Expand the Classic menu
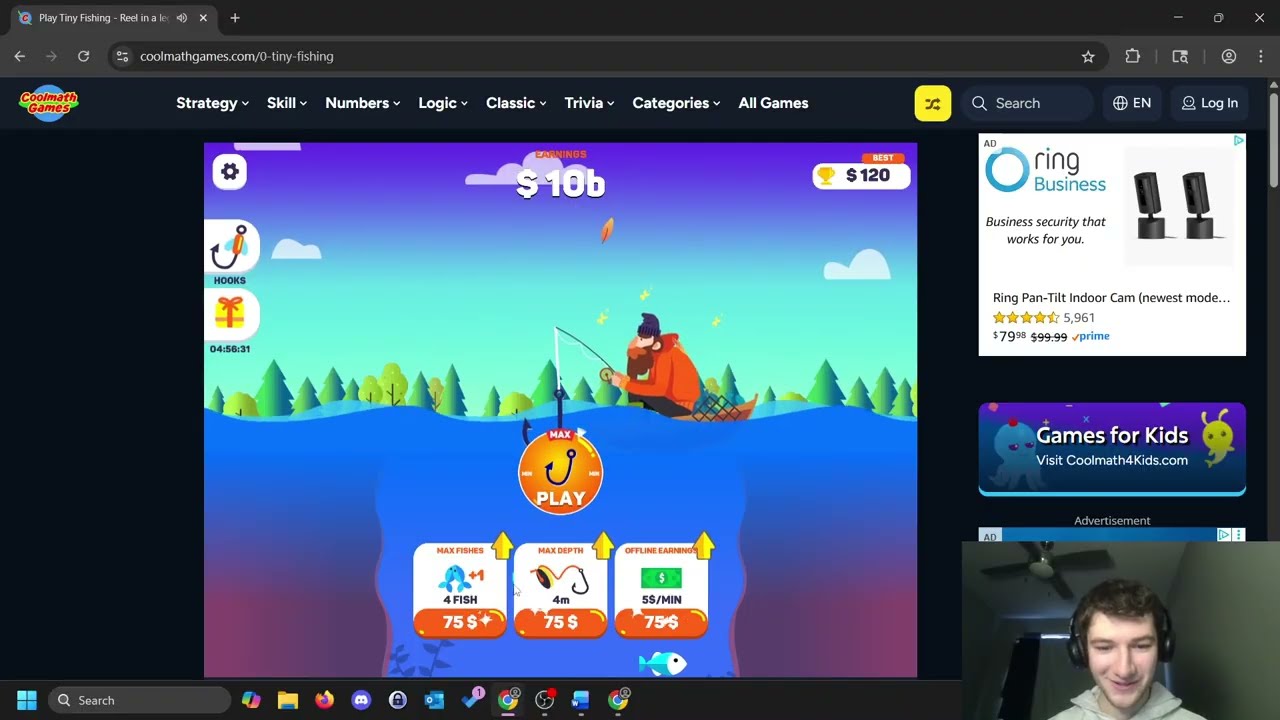The height and width of the screenshot is (720, 1280). pyautogui.click(x=516, y=103)
